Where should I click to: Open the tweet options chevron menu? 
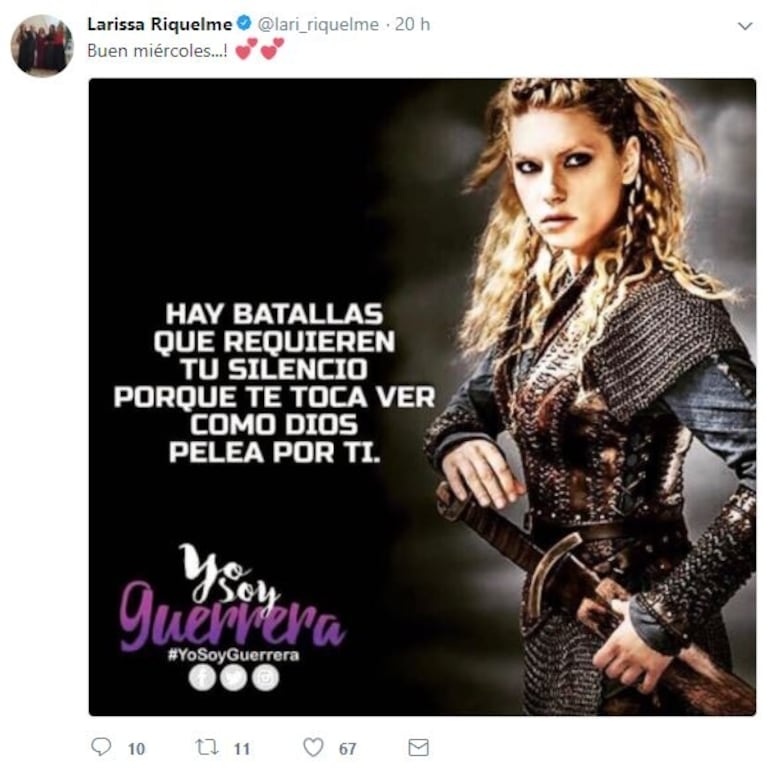(745, 25)
